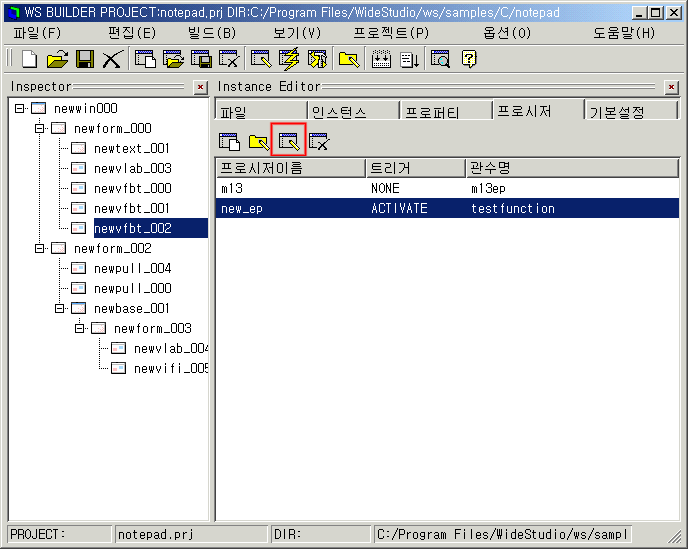Click the open project folder icon

pos(57,59)
